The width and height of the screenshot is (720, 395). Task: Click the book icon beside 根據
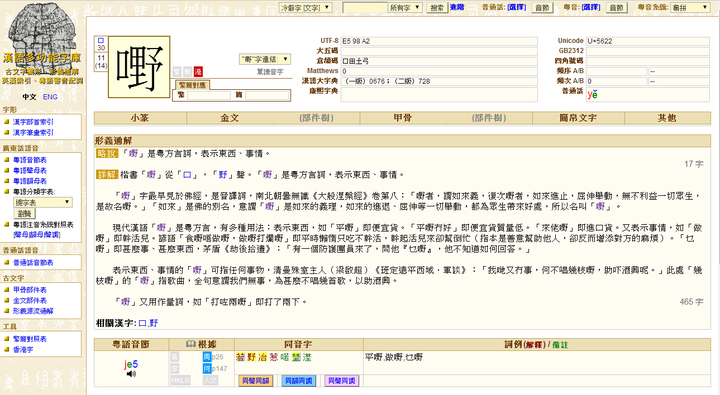pyautogui.click(x=191, y=344)
